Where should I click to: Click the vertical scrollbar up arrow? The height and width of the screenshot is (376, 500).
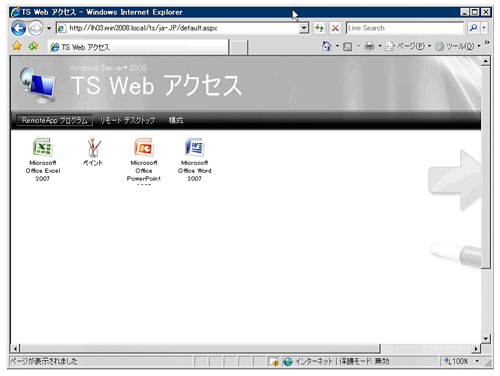coord(486,61)
